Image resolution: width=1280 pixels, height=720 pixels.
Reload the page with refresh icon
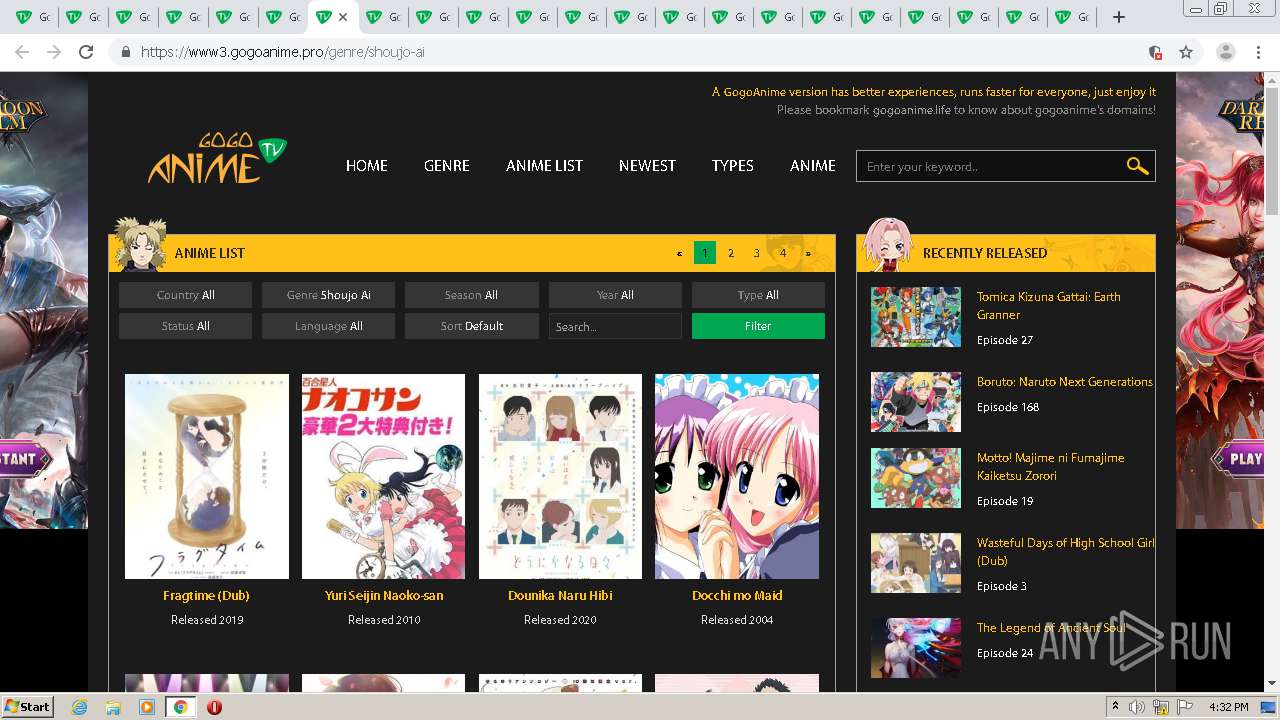tap(86, 52)
